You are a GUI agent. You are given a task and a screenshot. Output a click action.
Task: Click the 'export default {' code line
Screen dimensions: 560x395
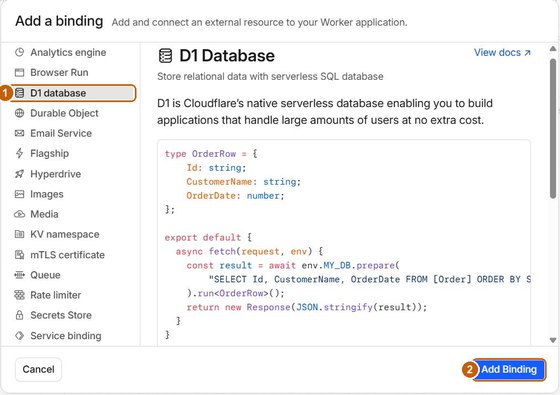(x=208, y=238)
